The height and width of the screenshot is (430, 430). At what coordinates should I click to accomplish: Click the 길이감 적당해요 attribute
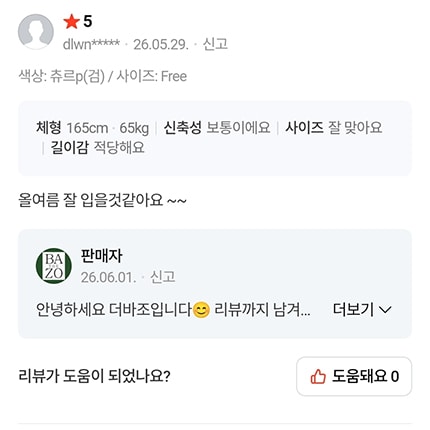[97, 148]
